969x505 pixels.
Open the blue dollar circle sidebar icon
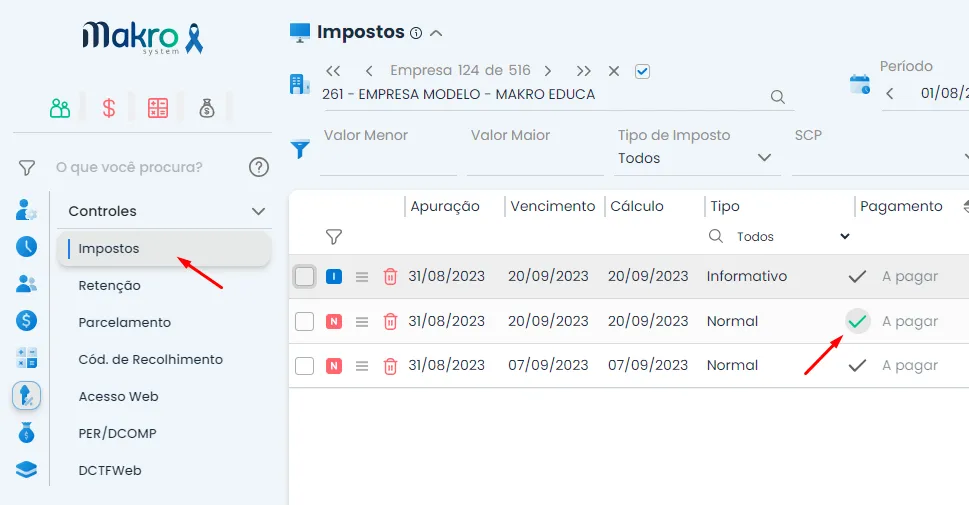[26, 320]
